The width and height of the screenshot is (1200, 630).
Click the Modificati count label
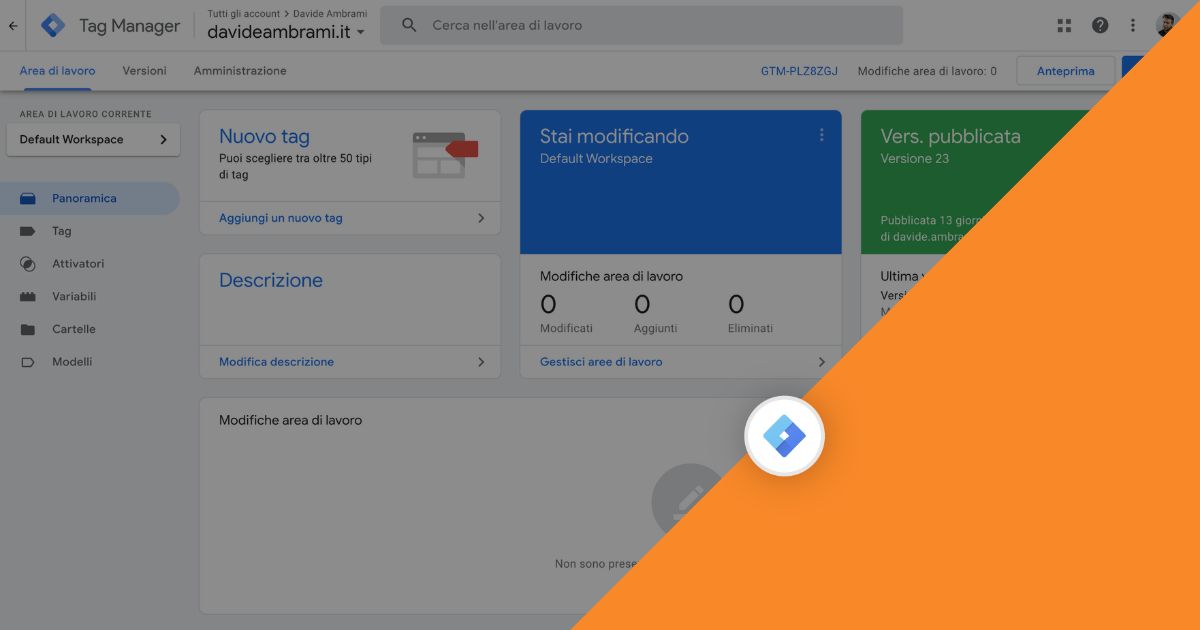click(x=566, y=328)
